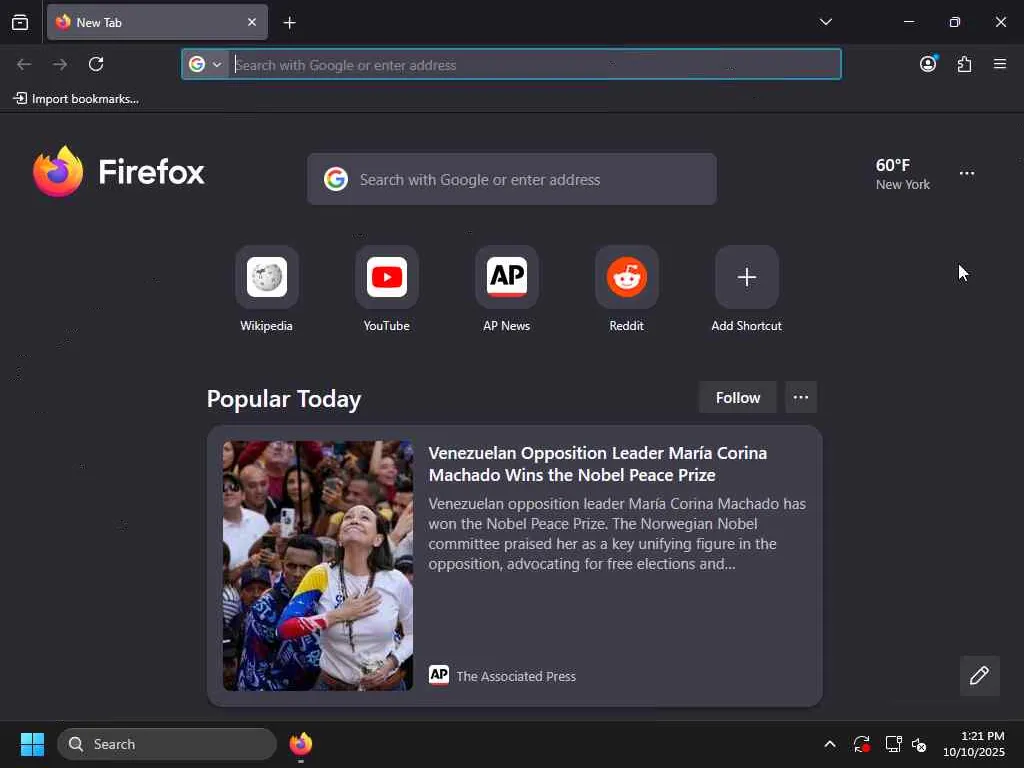Open the Windows Start menu
This screenshot has width=1024, height=768.
click(x=32, y=744)
